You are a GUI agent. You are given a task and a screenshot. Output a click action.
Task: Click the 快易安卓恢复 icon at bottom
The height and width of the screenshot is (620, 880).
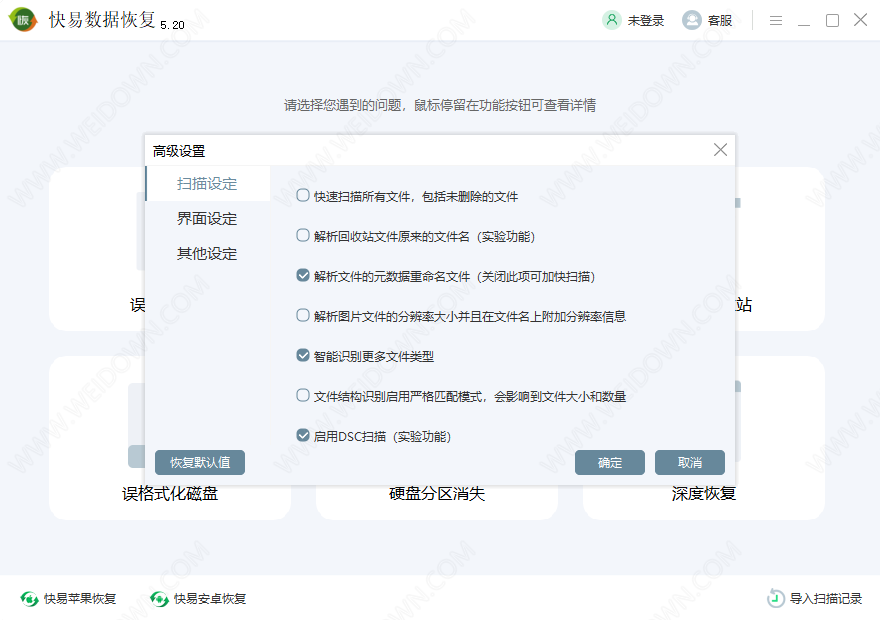[x=159, y=599]
